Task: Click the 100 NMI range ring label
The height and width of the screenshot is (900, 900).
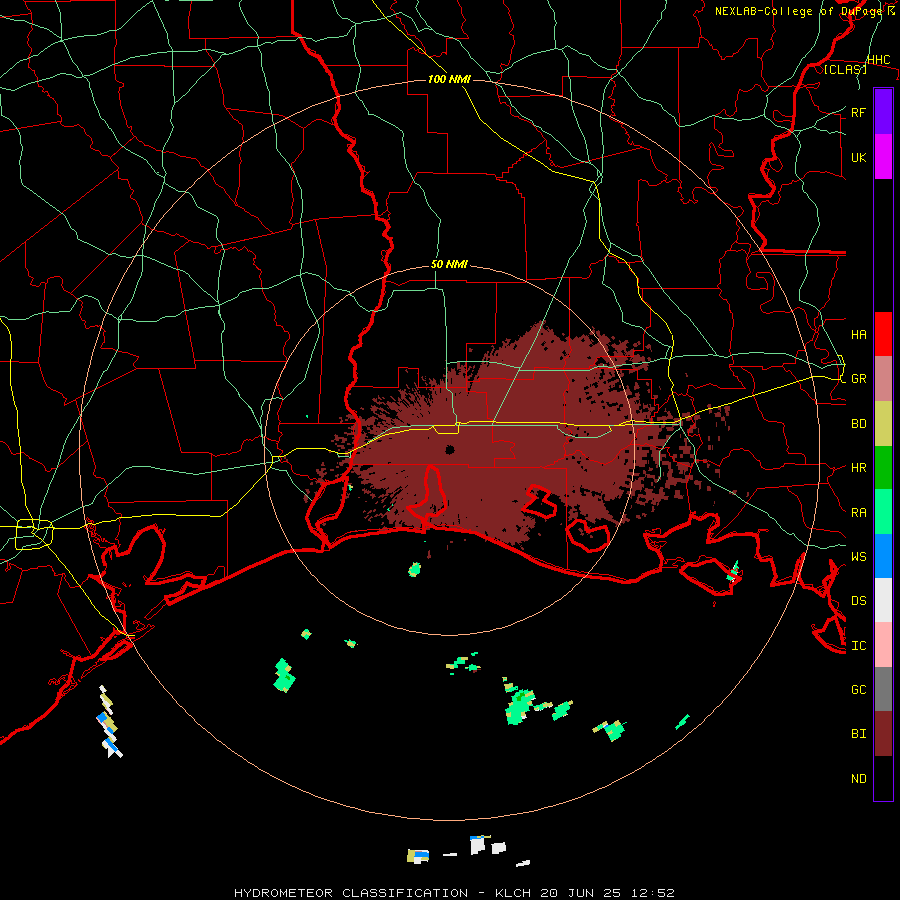Action: [449, 79]
